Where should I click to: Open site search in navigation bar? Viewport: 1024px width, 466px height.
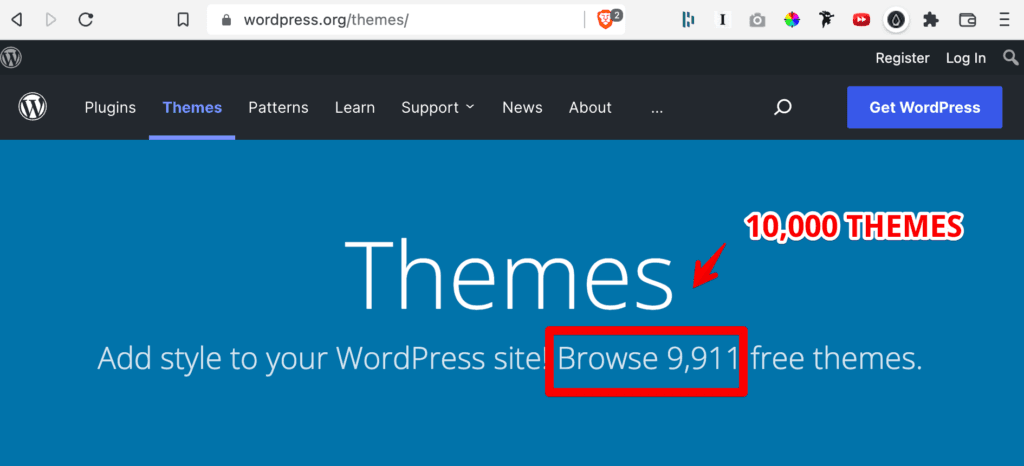(782, 108)
